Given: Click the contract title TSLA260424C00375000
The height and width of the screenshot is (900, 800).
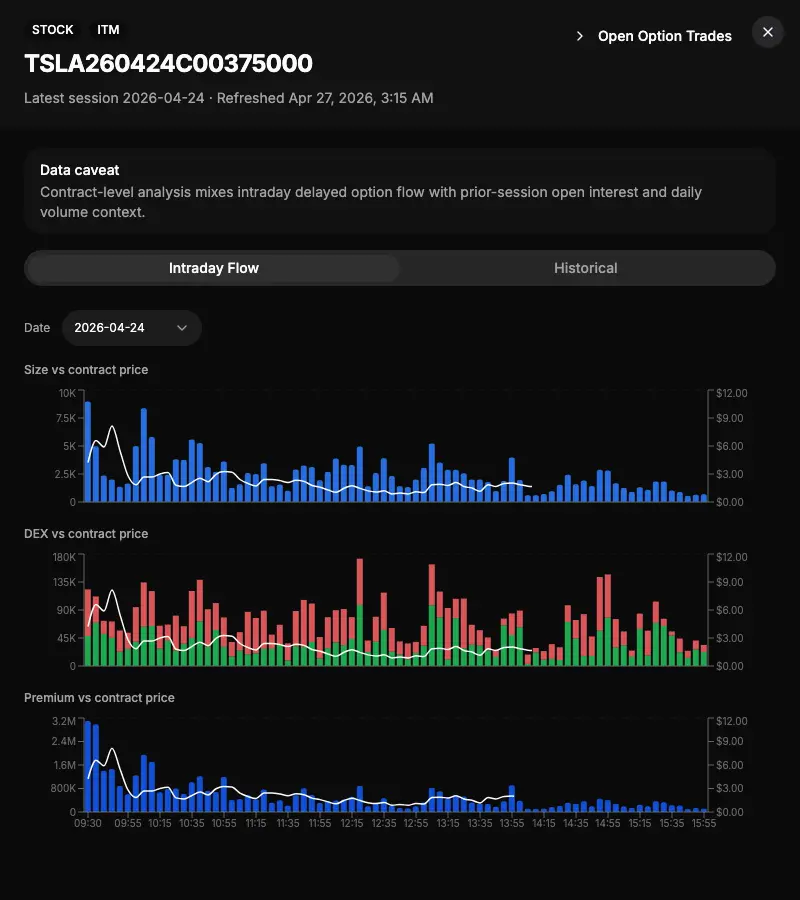Looking at the screenshot, I should 167,64.
